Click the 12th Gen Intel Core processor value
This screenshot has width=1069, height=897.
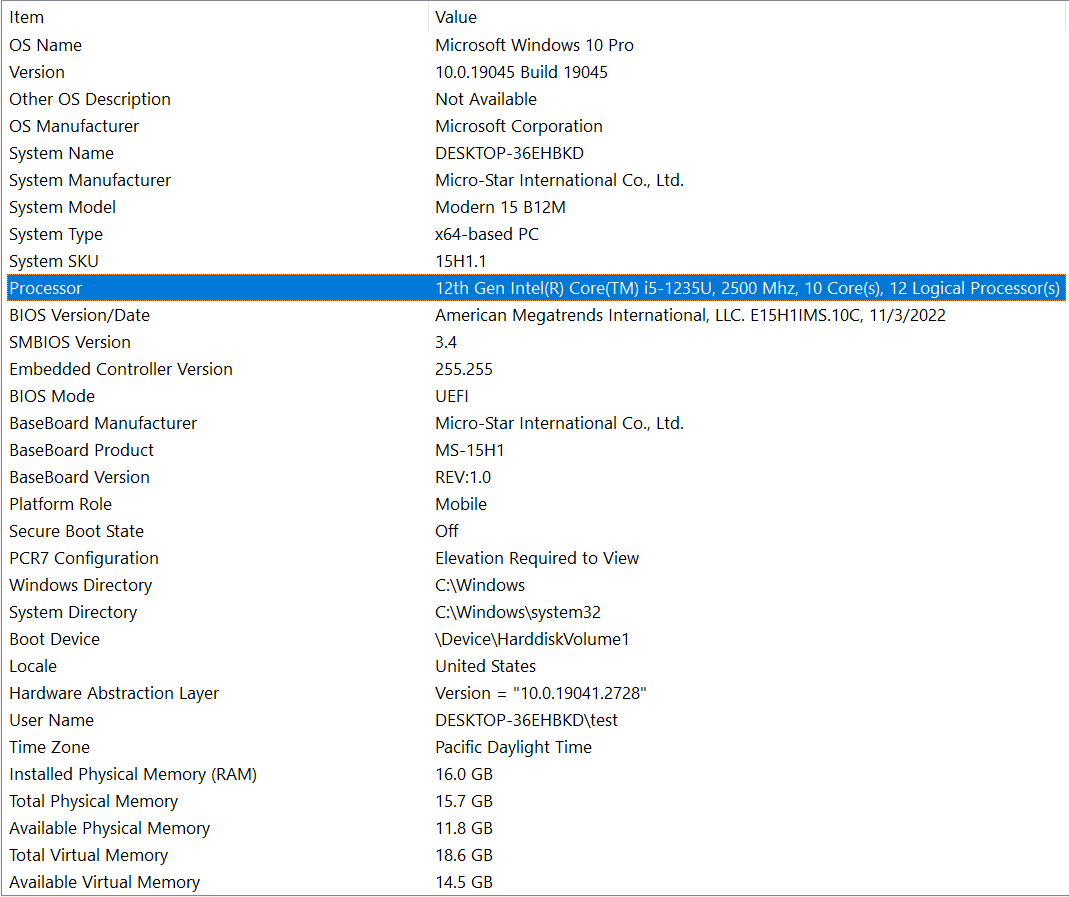(x=747, y=288)
